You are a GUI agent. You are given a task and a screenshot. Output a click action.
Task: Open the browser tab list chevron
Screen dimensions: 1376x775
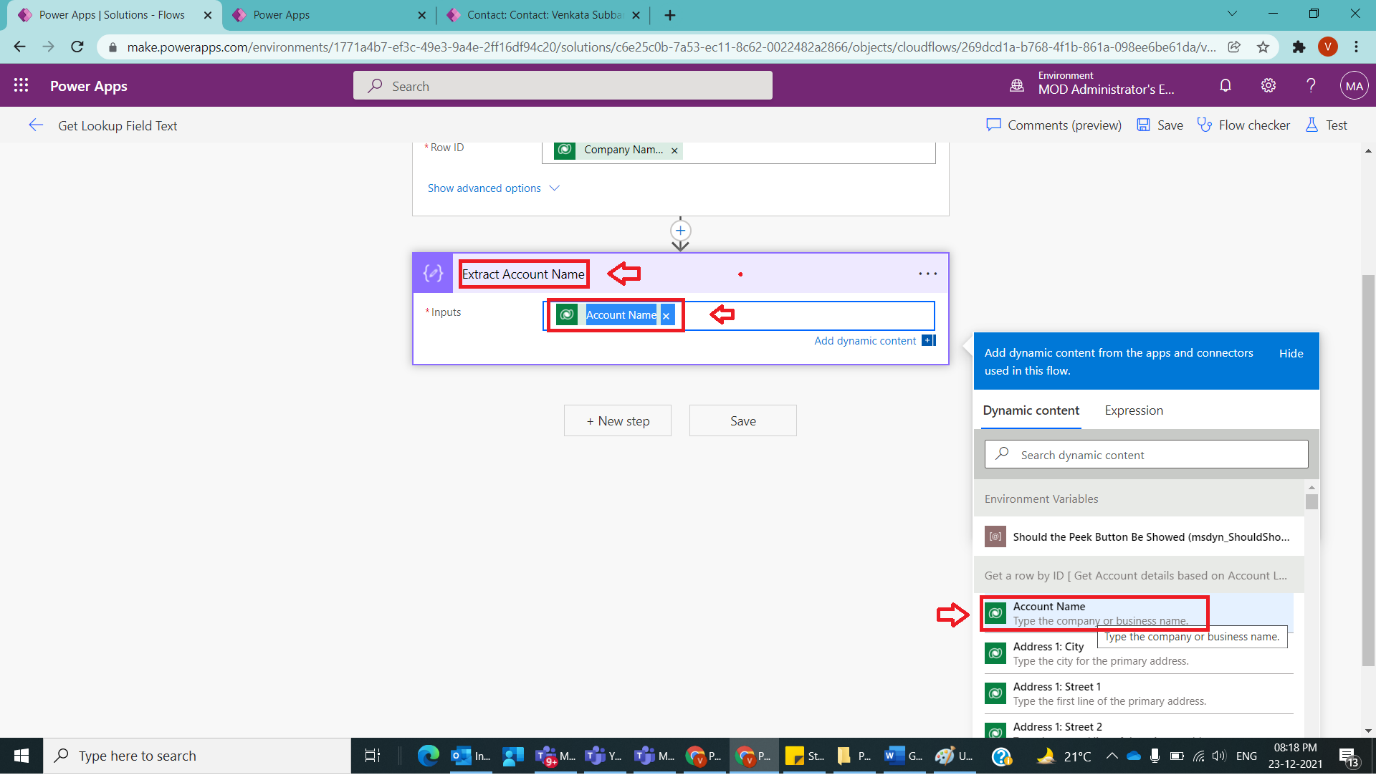click(1232, 15)
